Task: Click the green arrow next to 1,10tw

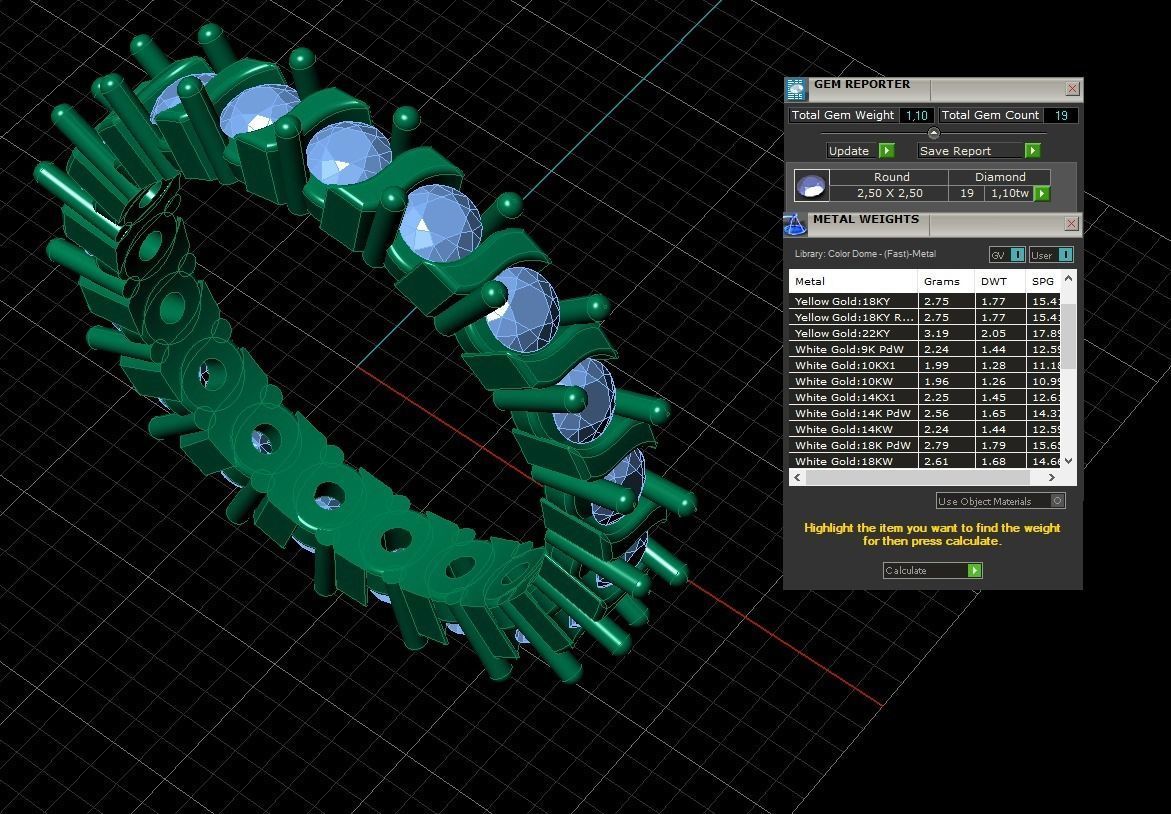Action: coord(1042,193)
